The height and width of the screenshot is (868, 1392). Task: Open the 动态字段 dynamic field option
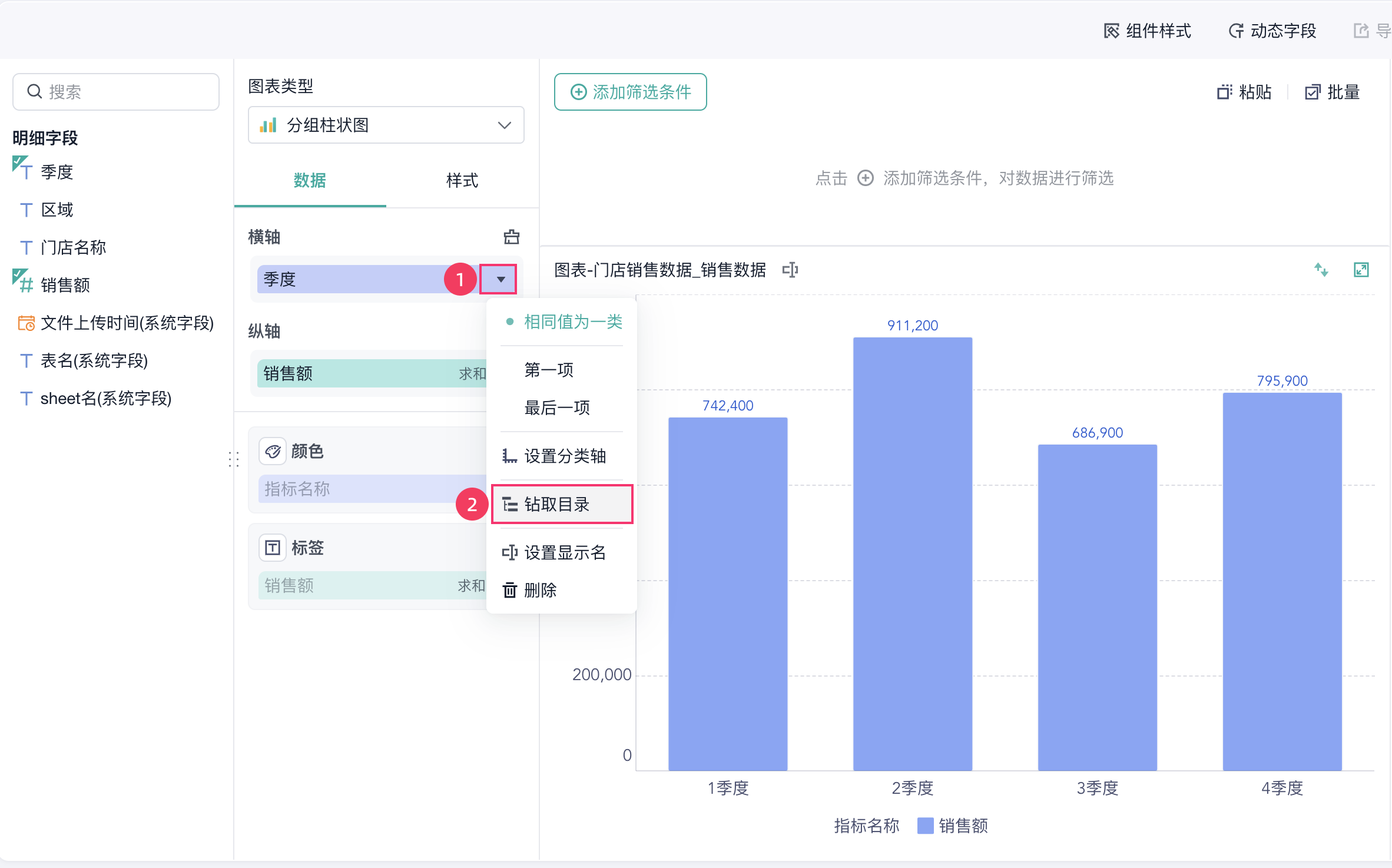[1272, 31]
